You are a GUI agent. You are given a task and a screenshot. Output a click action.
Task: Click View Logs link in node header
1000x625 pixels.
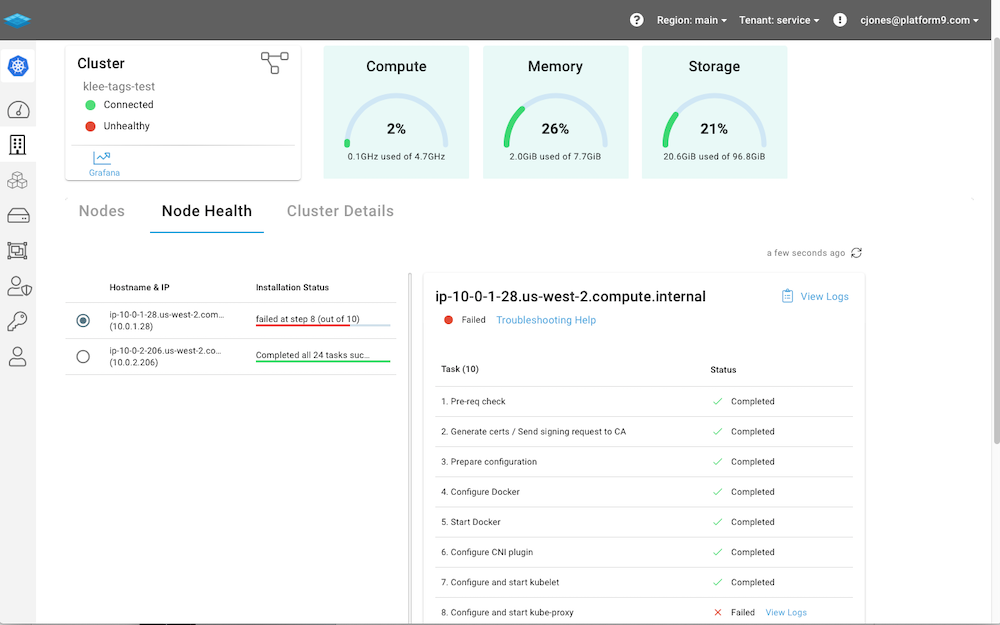click(x=824, y=297)
